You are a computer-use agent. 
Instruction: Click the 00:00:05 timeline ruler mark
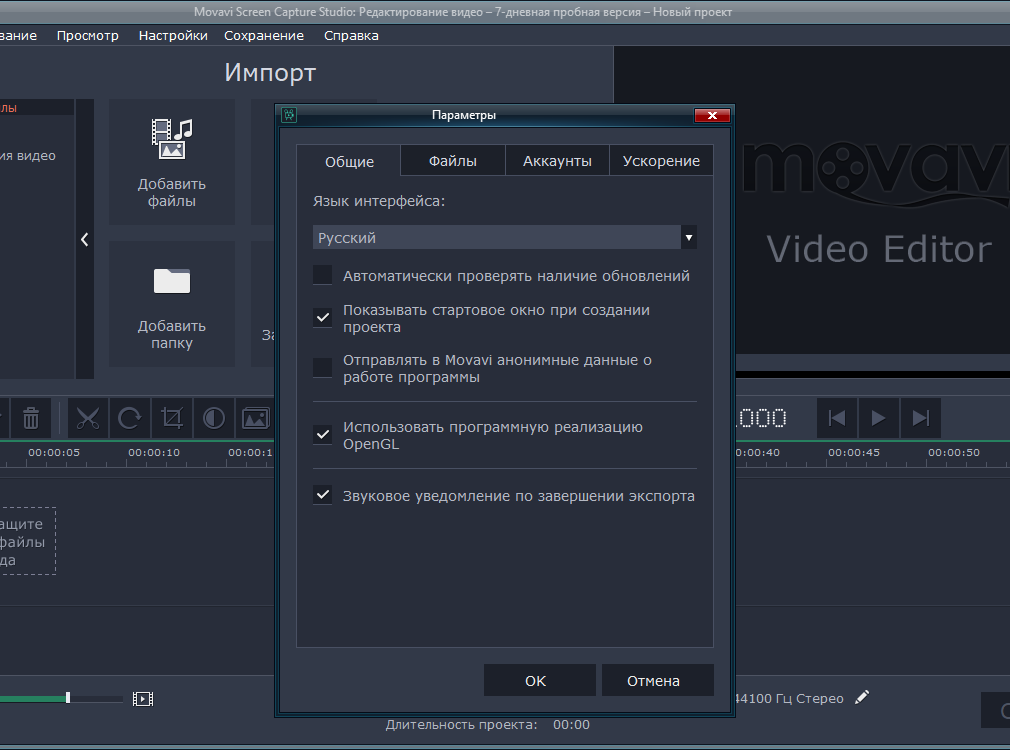point(54,452)
